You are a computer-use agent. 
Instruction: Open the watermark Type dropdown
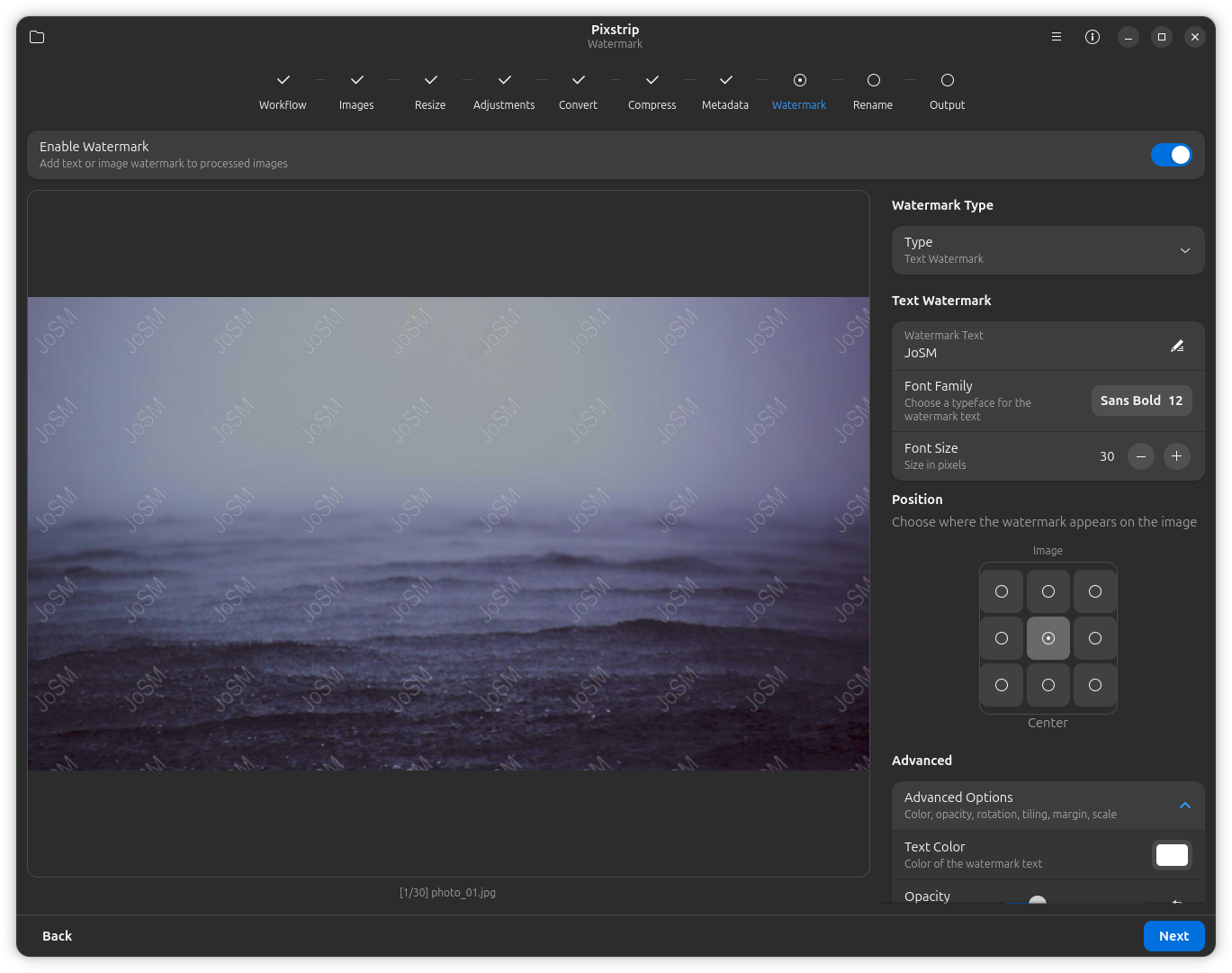coord(1048,250)
